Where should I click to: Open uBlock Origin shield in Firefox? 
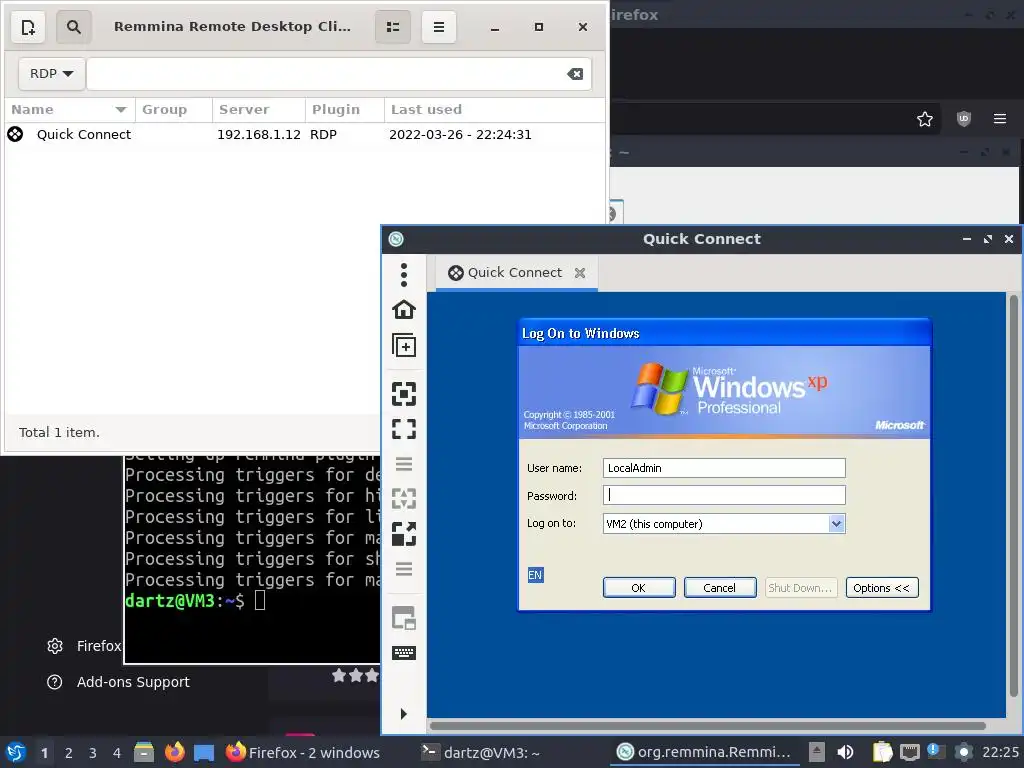(x=963, y=119)
